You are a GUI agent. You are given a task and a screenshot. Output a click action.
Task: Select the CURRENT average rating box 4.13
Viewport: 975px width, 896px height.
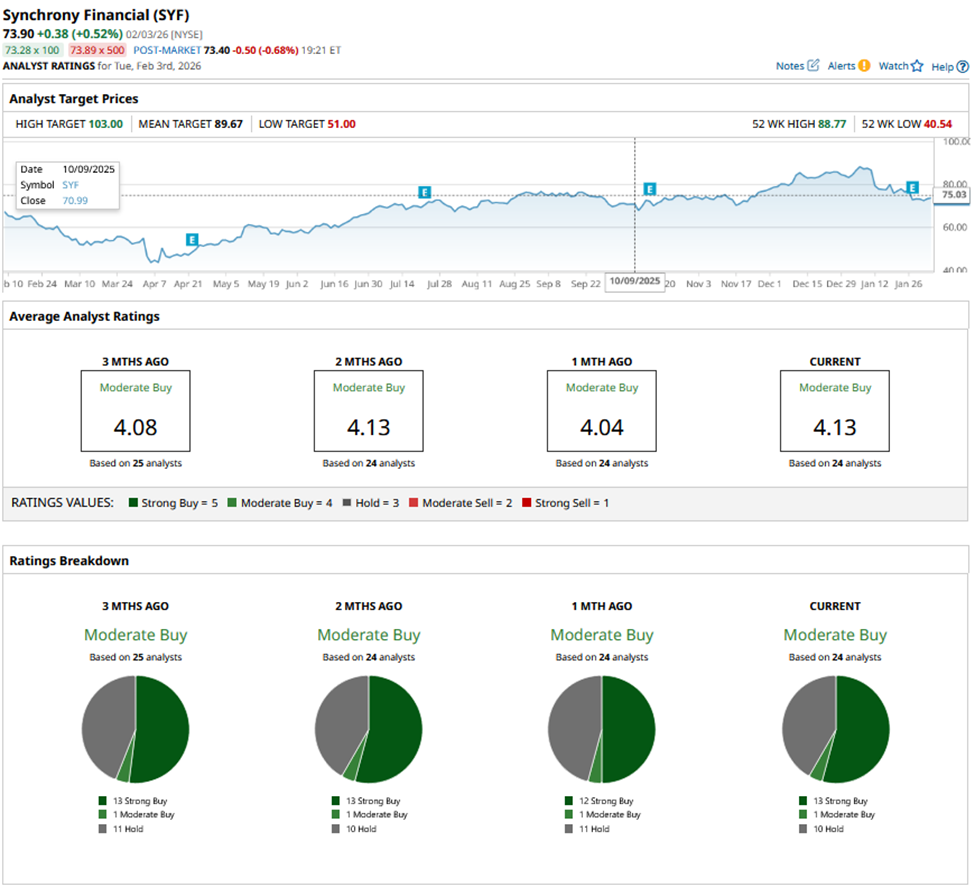pyautogui.click(x=835, y=411)
